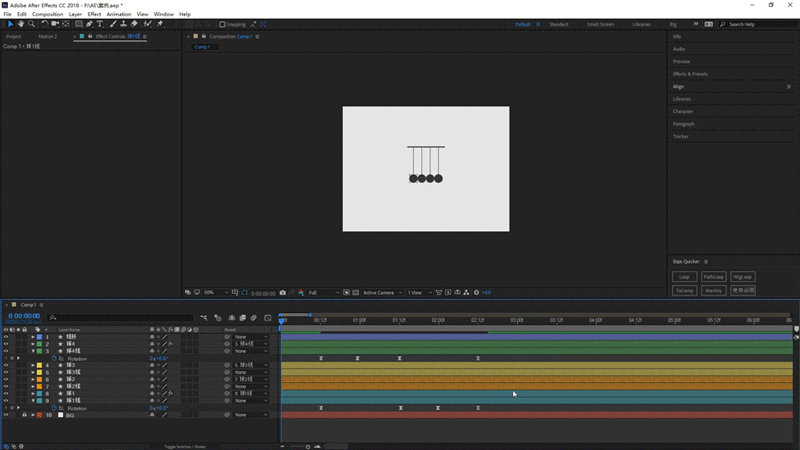Hide layer 1 using its eye icon
This screenshot has width=800, height=450.
click(6, 337)
